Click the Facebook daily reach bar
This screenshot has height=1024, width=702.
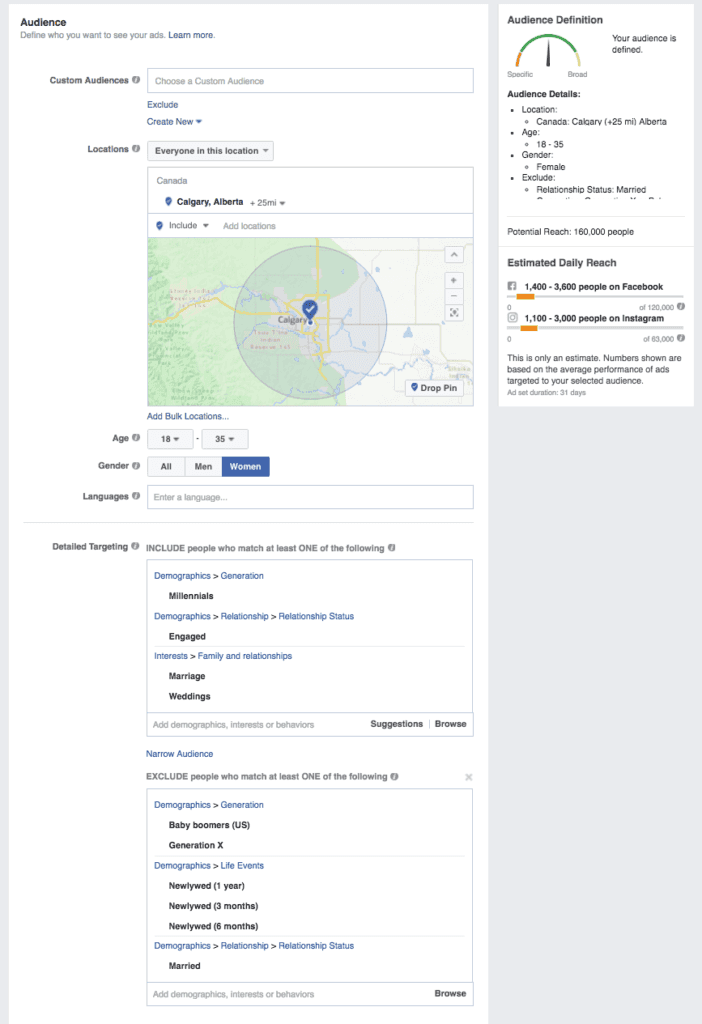(x=595, y=296)
